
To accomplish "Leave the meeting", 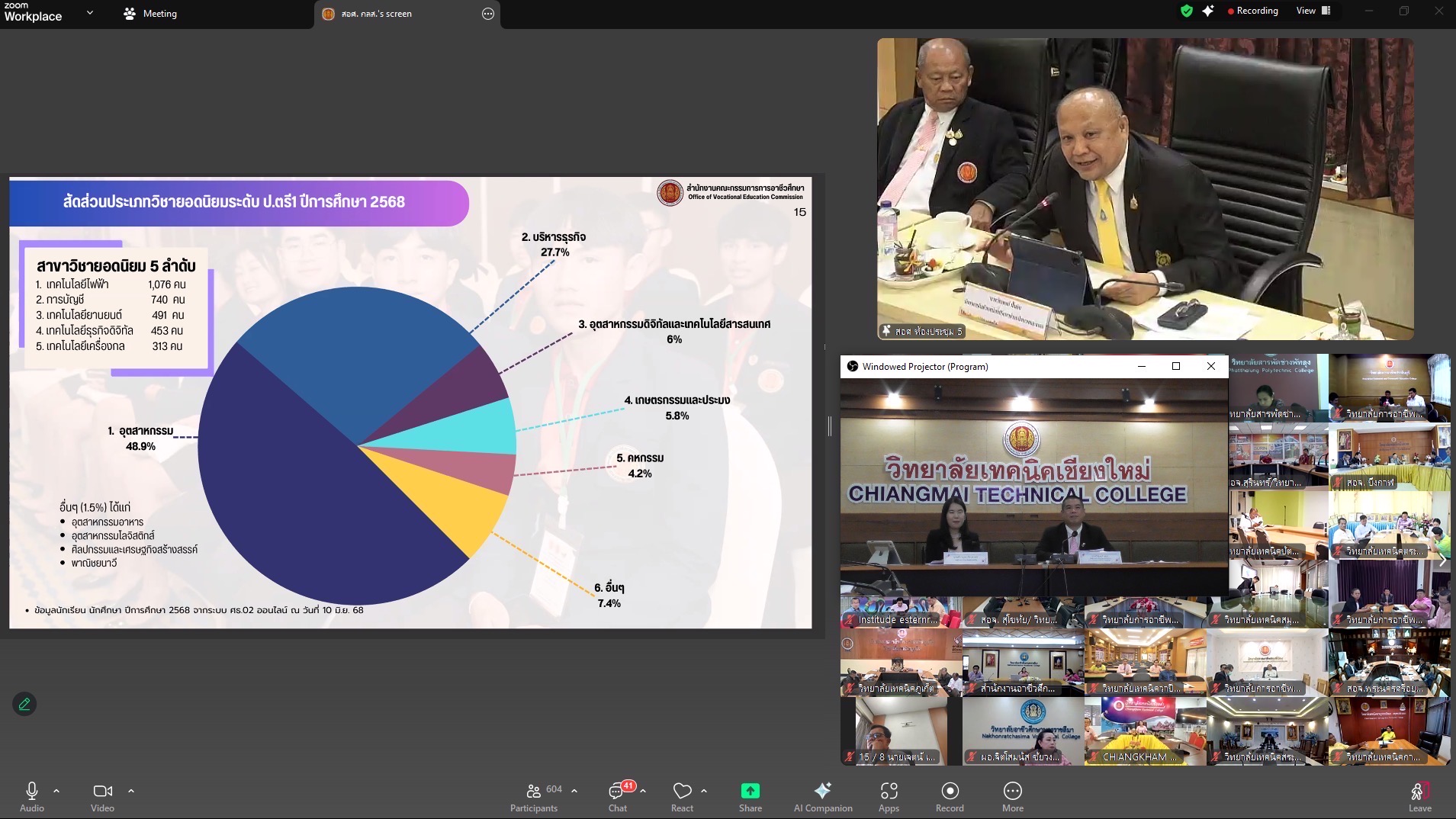I will (1419, 796).
